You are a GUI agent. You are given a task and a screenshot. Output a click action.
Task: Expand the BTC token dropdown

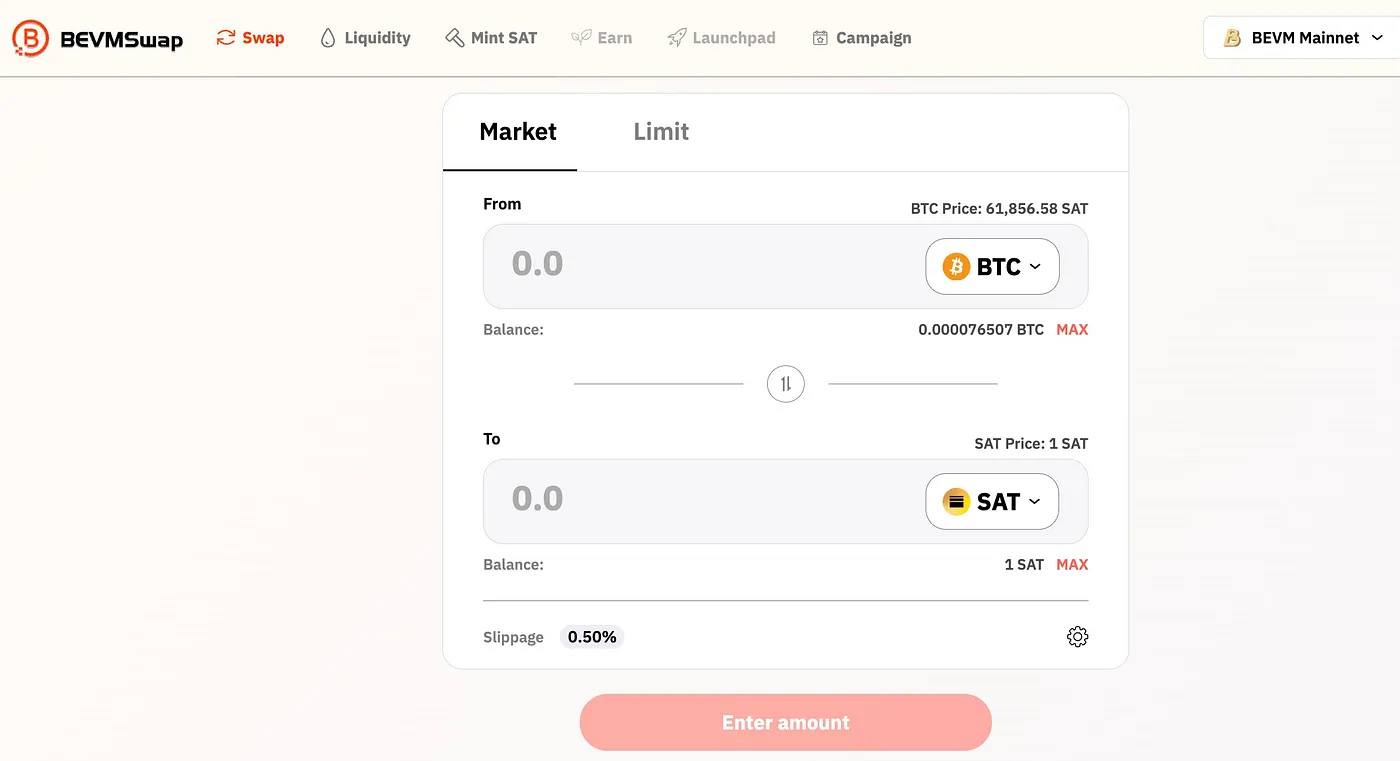click(992, 266)
